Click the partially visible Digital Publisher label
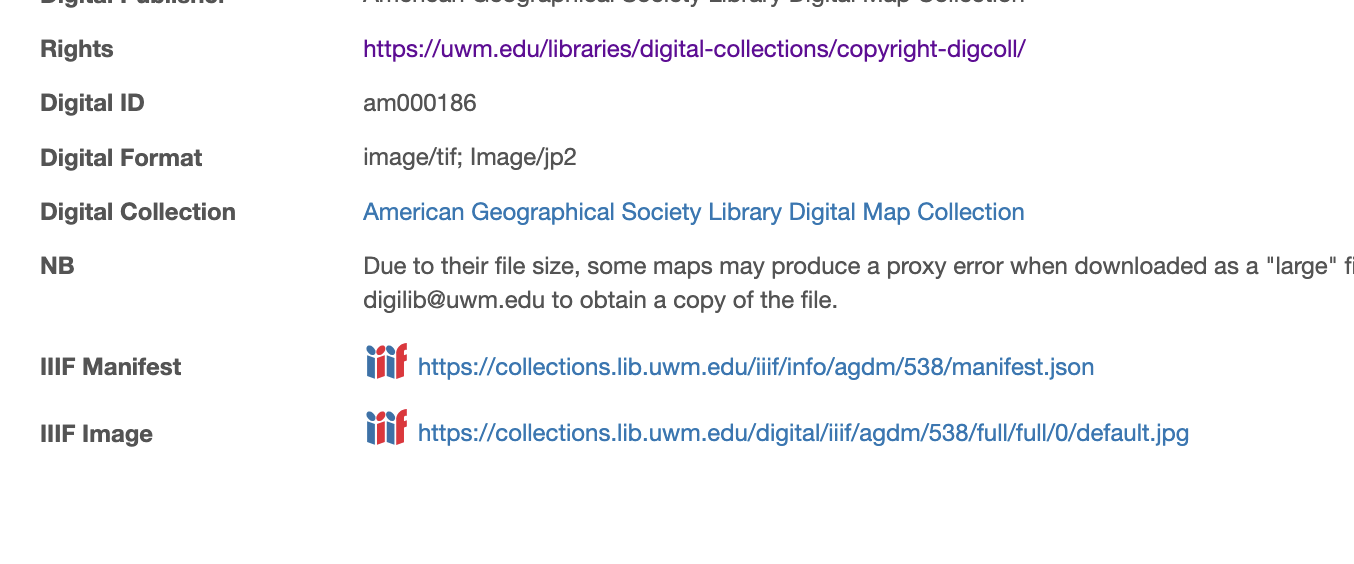This screenshot has width=1354, height=564. click(132, 3)
